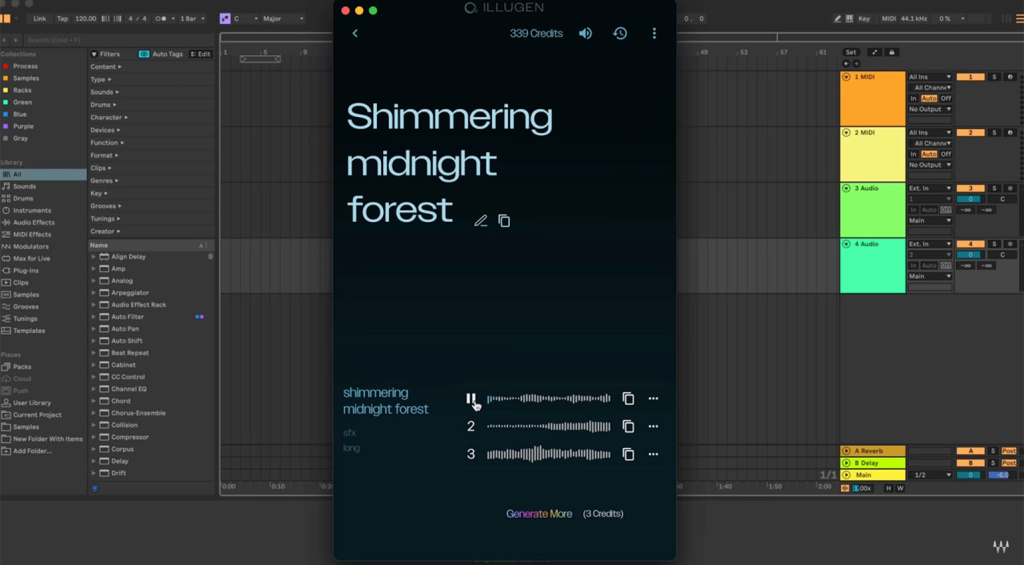Image resolution: width=1024 pixels, height=565 pixels.
Task: Select Audio Effects in the Library sidebar
Action: point(34,223)
